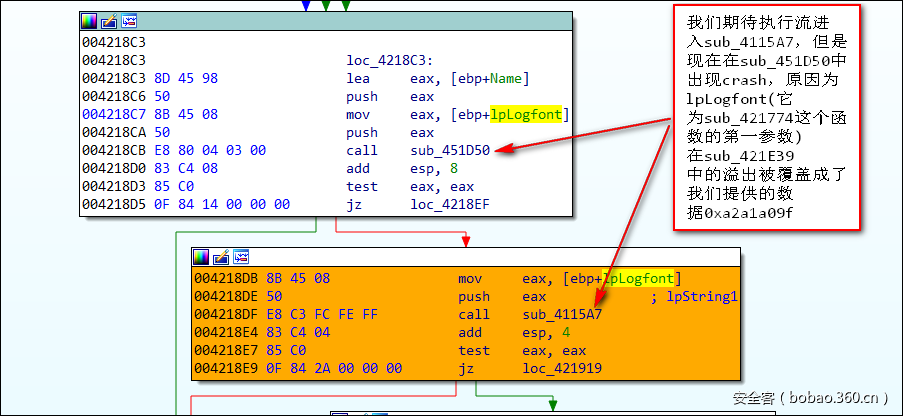Click the color palette icon in the loc_4218C3 block
903x416 pixels.
click(90, 20)
